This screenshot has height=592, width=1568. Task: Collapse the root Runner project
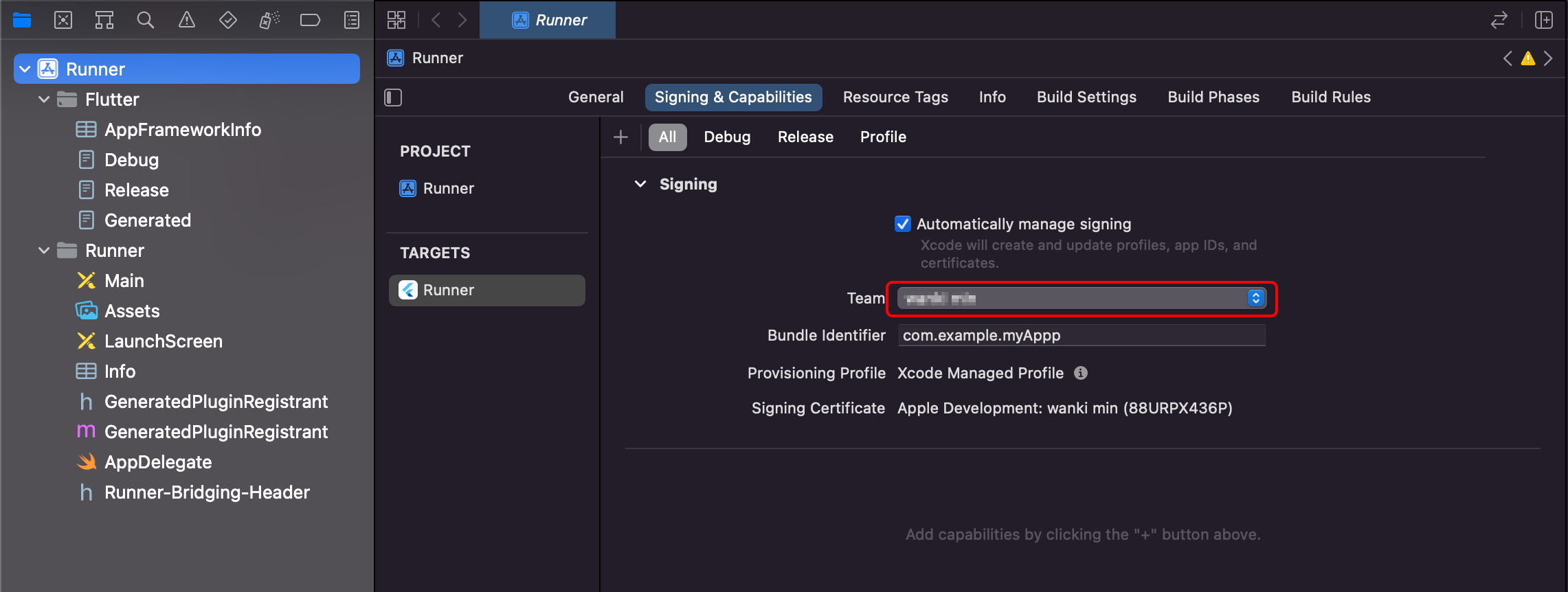click(25, 69)
